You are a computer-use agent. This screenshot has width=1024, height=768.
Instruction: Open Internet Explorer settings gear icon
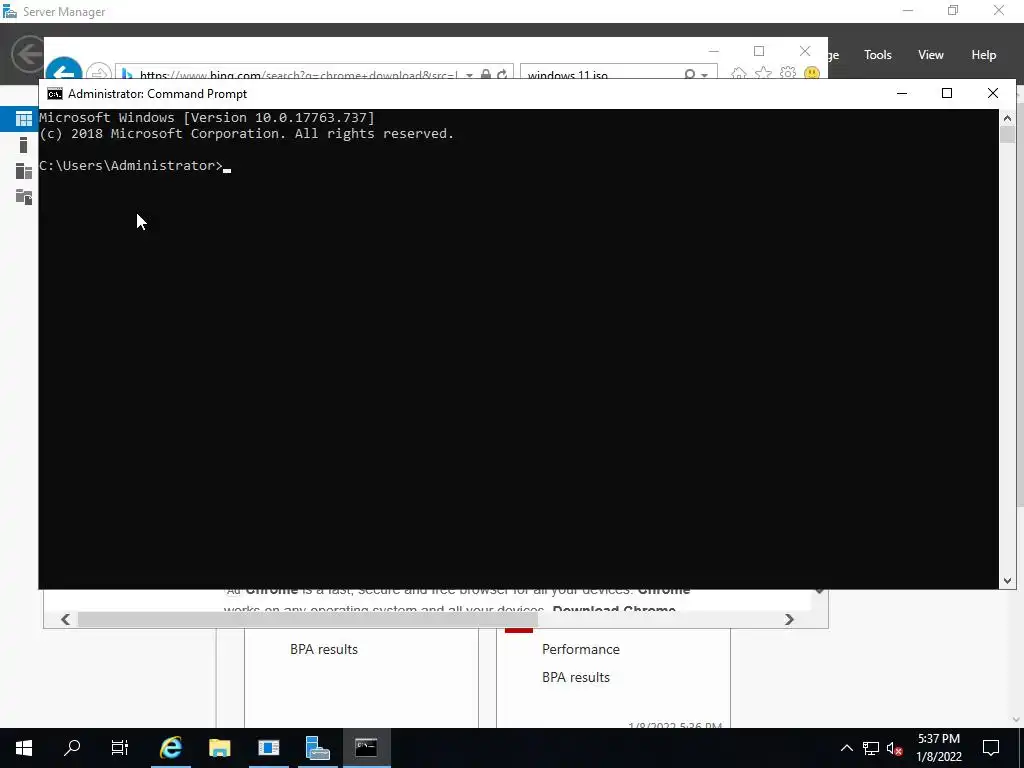coord(788,73)
